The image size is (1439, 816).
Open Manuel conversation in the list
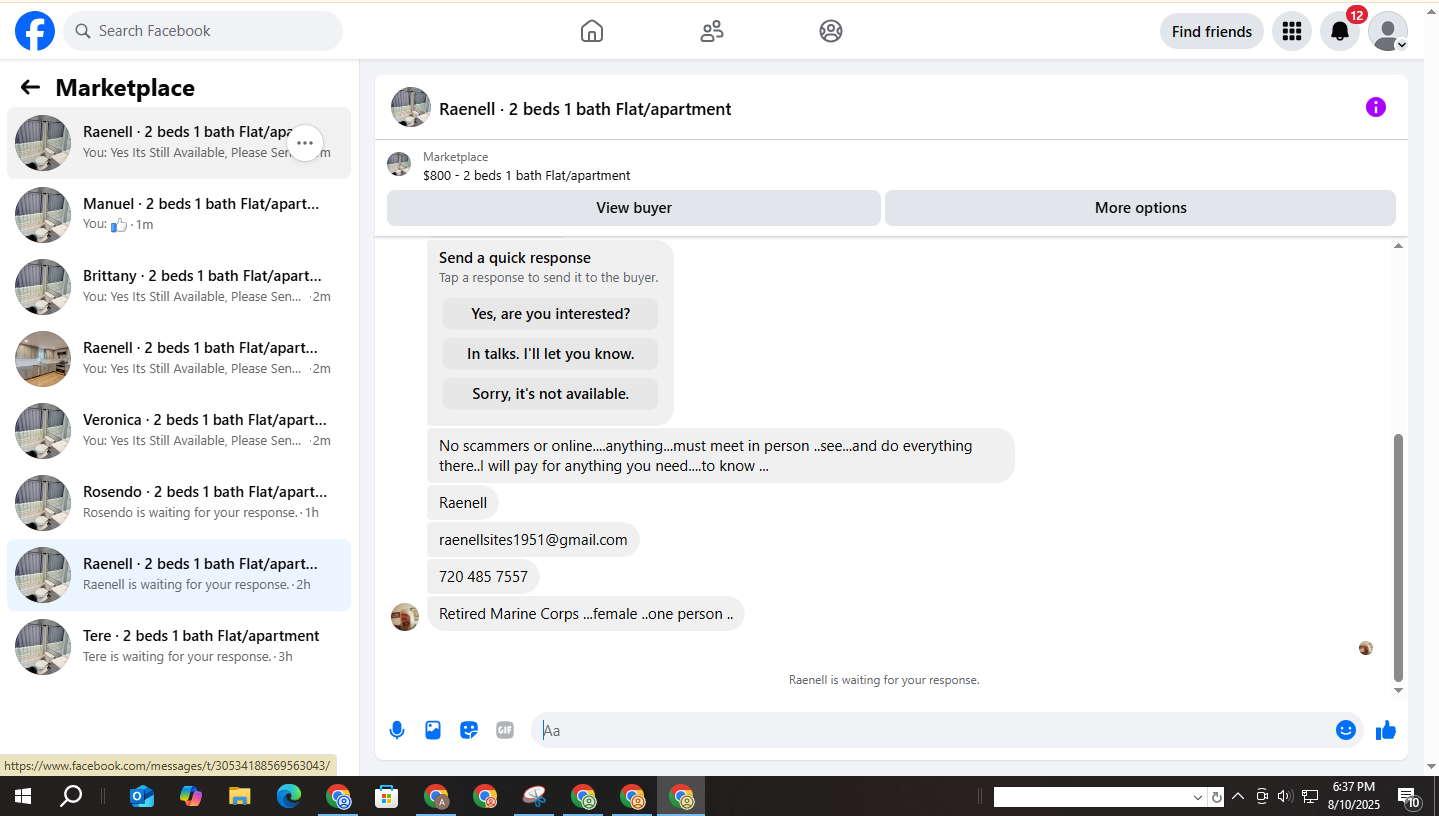click(179, 215)
